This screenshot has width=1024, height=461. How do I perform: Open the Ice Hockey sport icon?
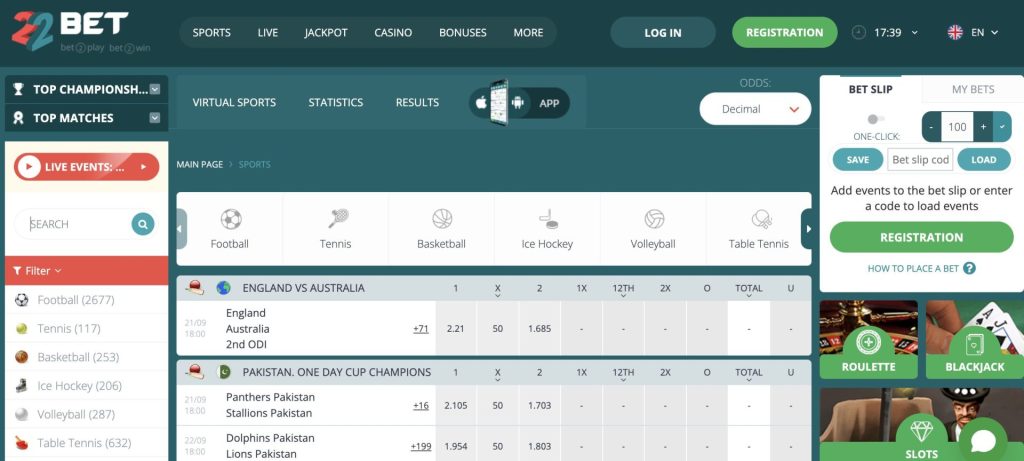pos(547,219)
